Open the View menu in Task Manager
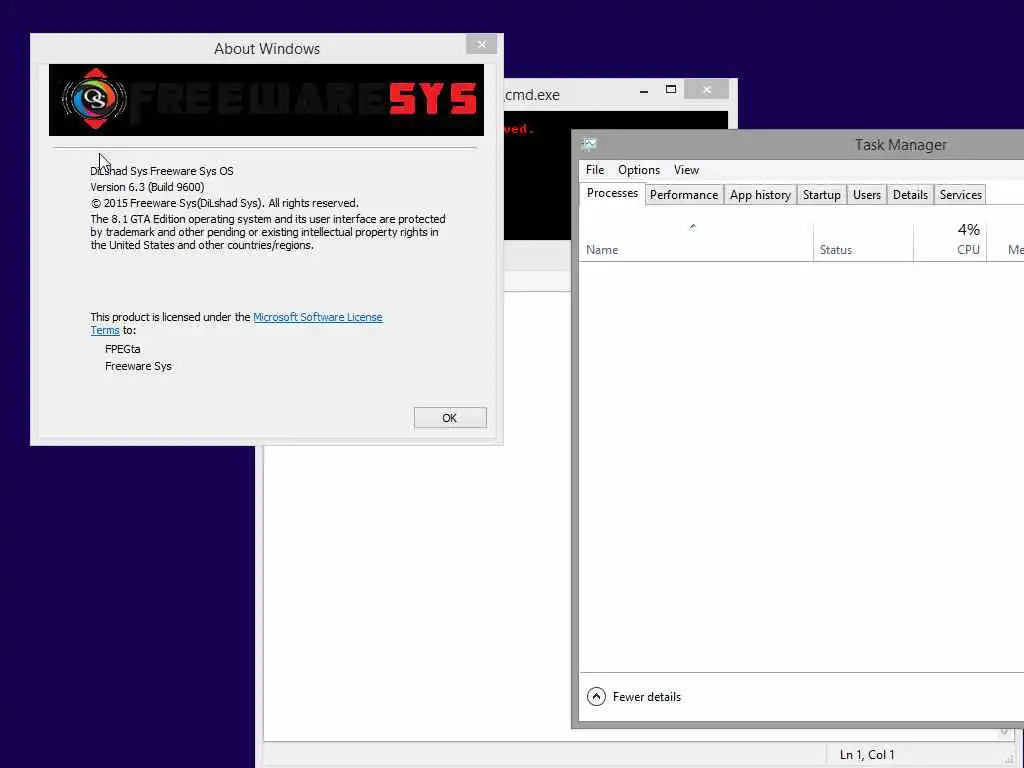The height and width of the screenshot is (768, 1024). [x=686, y=170]
